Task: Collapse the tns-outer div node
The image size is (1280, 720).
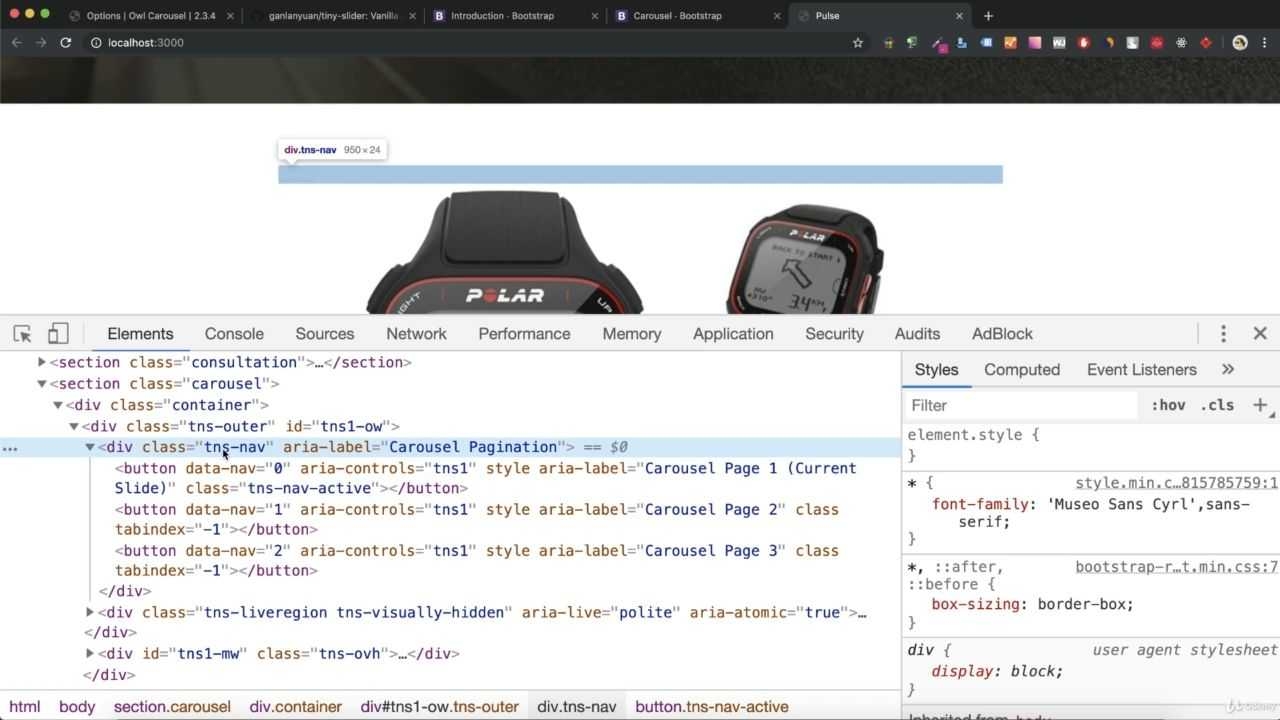Action: [x=74, y=426]
